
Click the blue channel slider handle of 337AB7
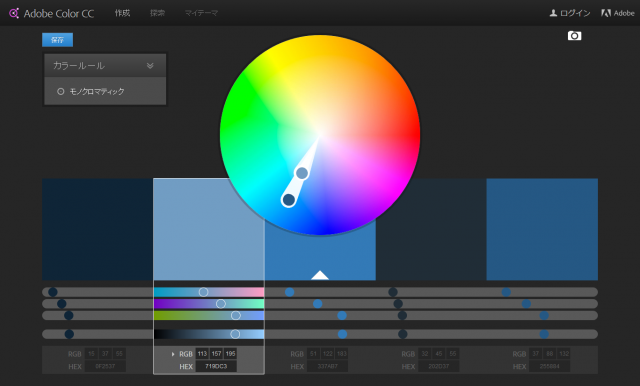coord(342,315)
